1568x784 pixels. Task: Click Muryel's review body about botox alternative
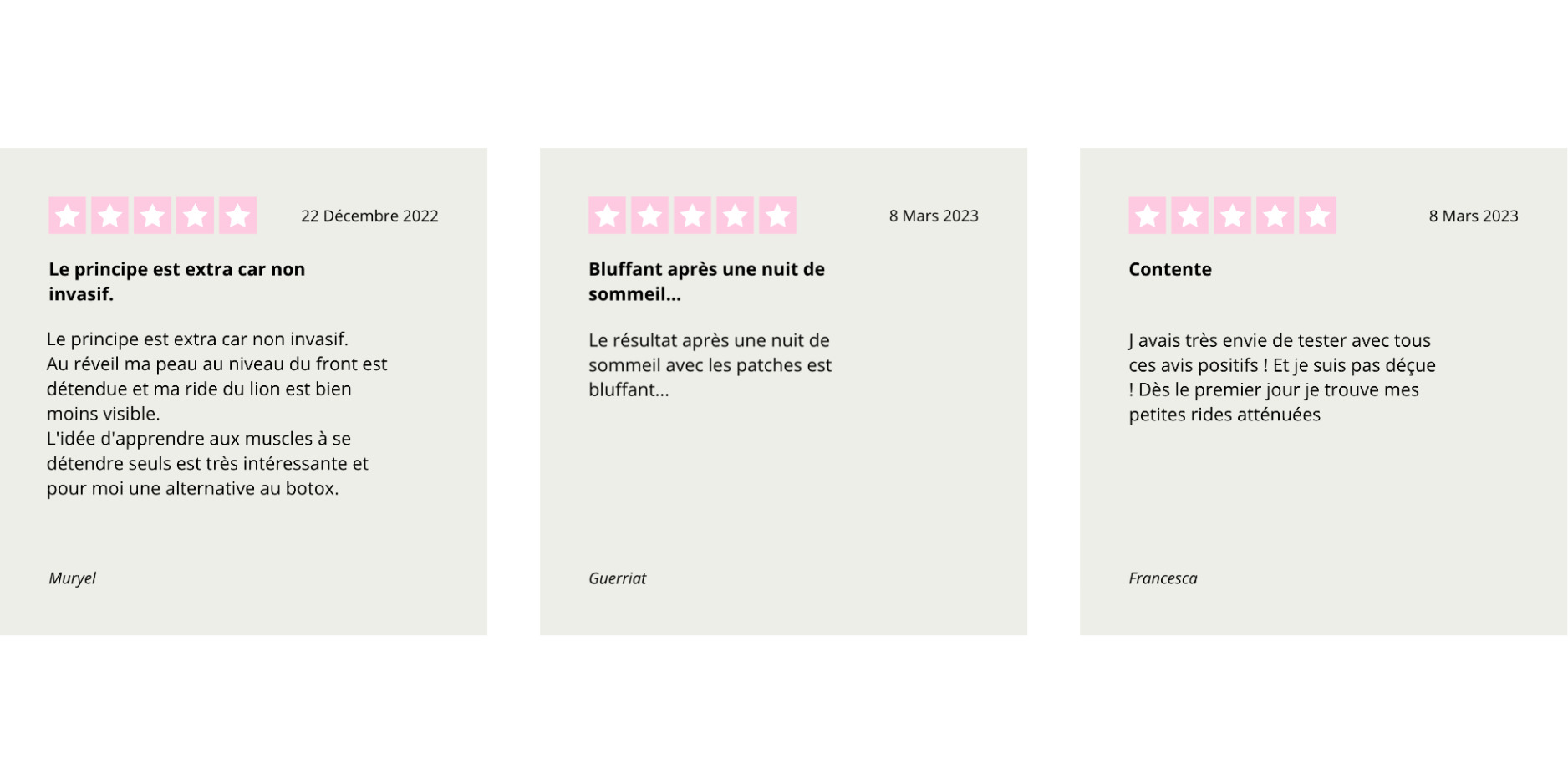click(x=216, y=414)
